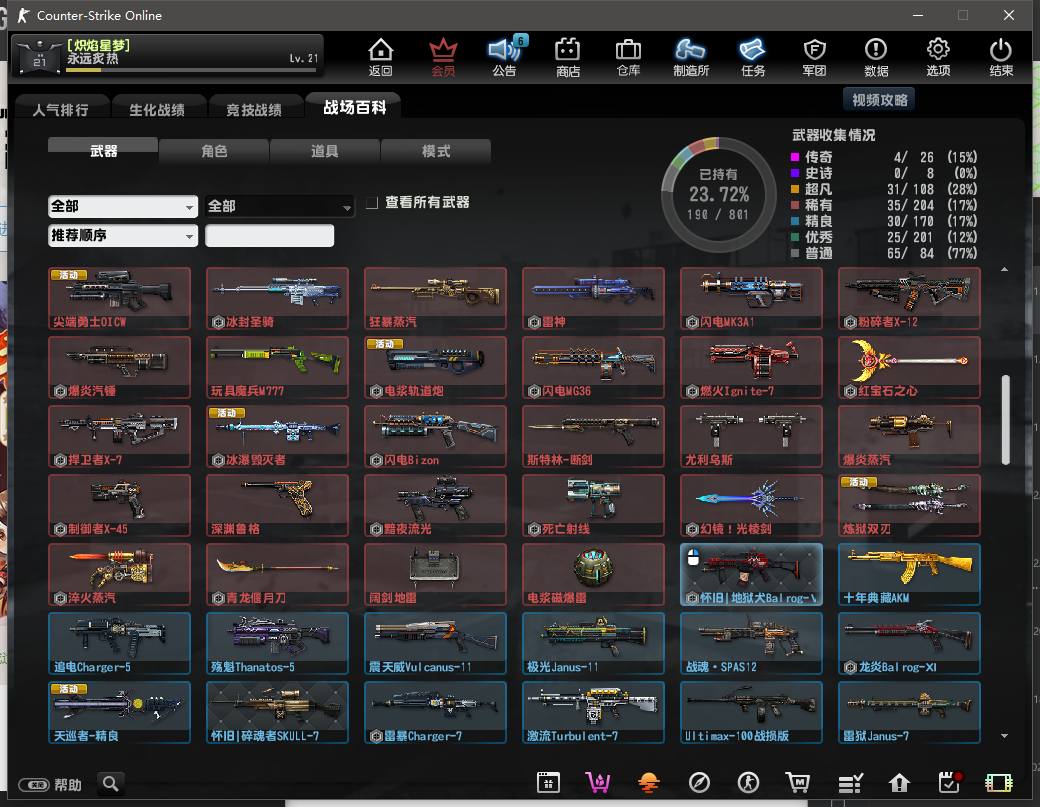Image resolution: width=1040 pixels, height=807 pixels.
Task: Switch to the 人气排行 tab
Action: point(60,110)
